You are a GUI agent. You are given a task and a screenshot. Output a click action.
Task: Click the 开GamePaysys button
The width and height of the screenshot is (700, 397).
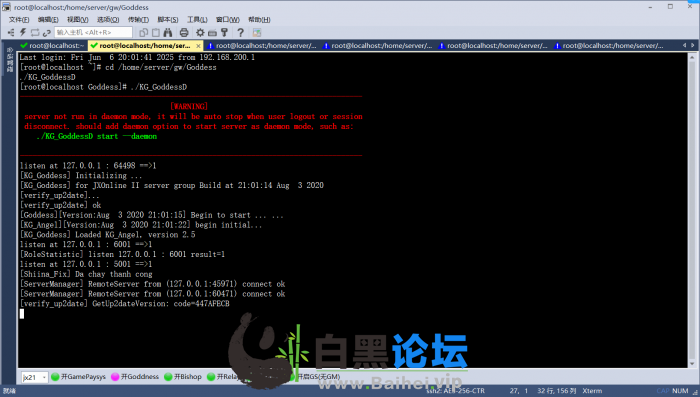click(x=79, y=377)
